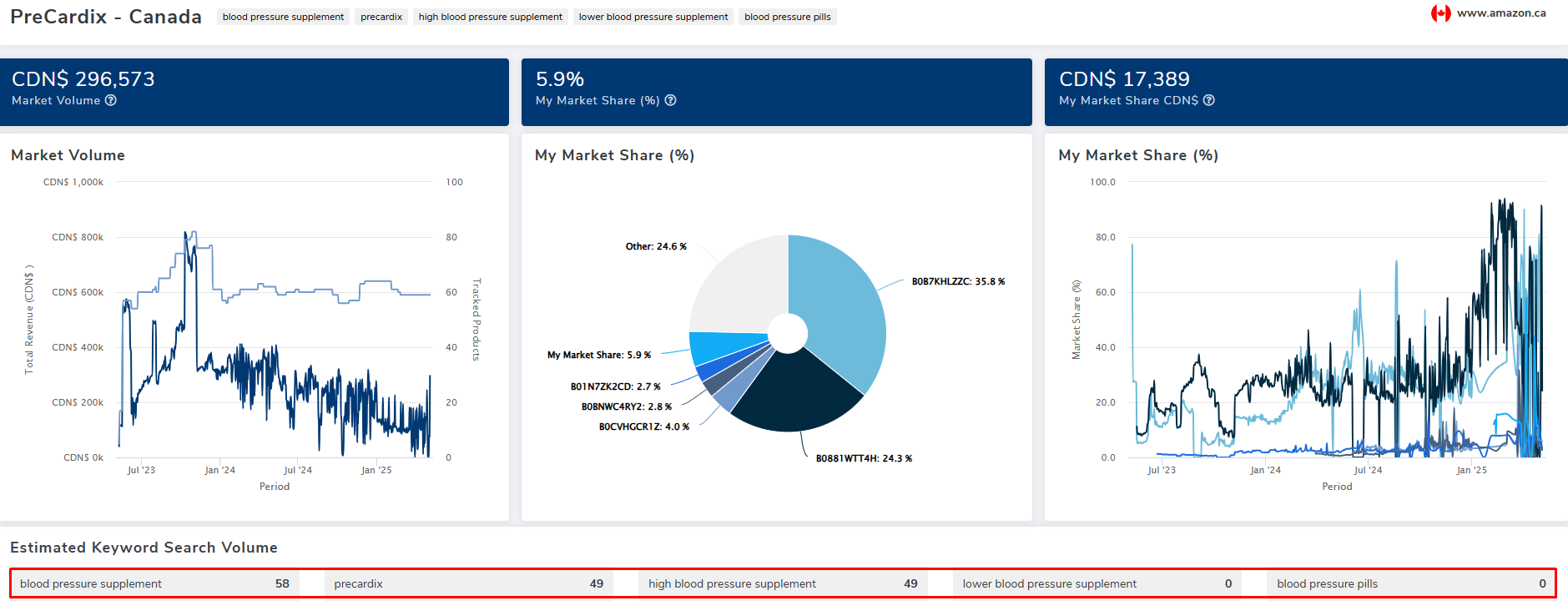Select the 'blood pressure supplement' keyword tag
Screen dimensions: 1568x616
coord(283,17)
